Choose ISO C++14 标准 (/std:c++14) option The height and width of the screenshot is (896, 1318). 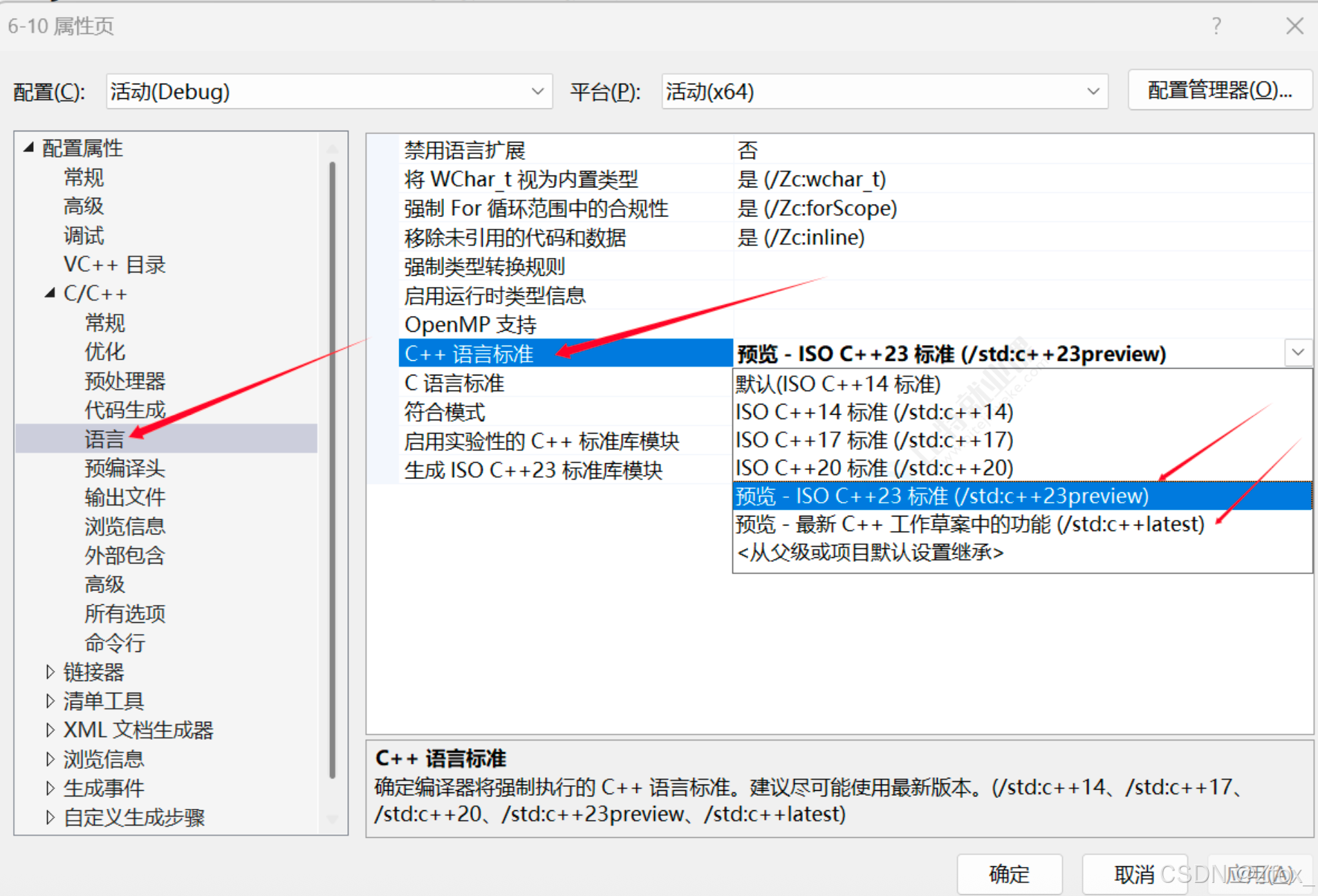click(x=1022, y=412)
